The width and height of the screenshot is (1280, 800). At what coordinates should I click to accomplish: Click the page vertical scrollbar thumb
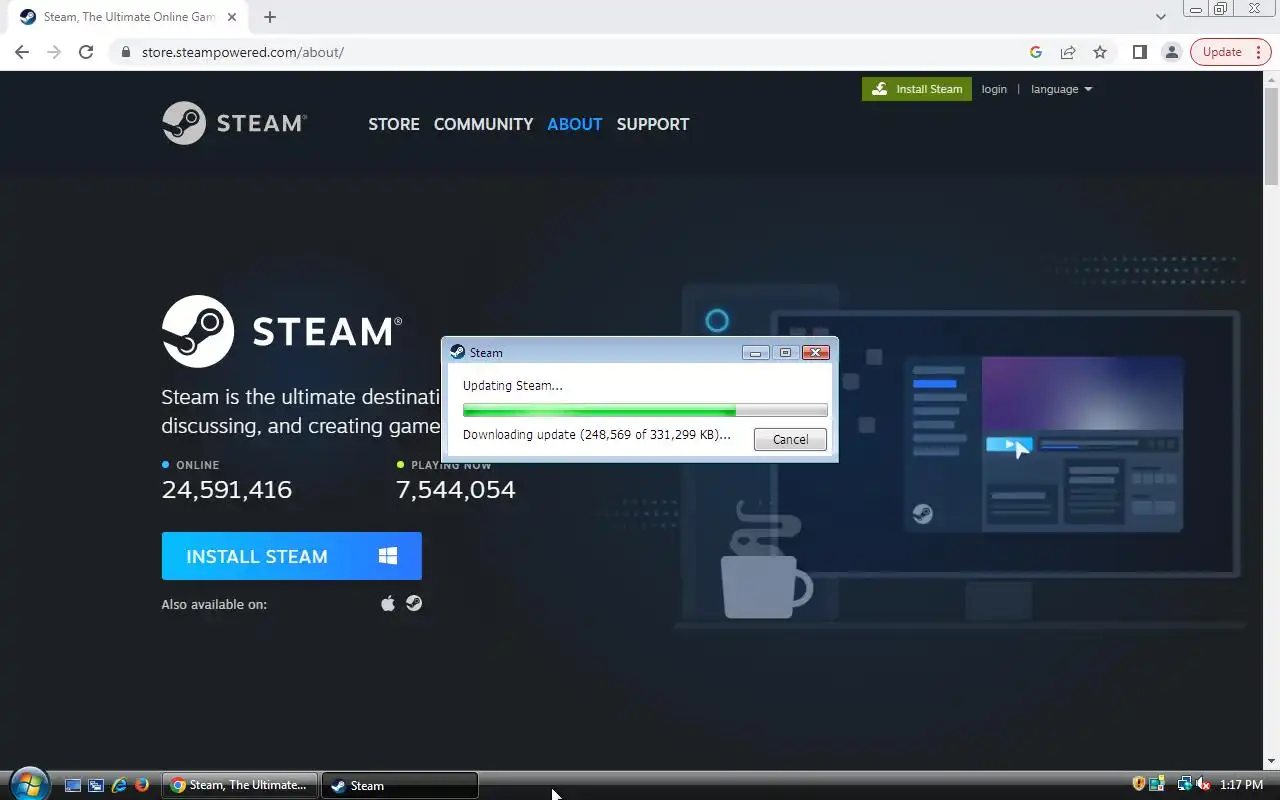pyautogui.click(x=1271, y=135)
